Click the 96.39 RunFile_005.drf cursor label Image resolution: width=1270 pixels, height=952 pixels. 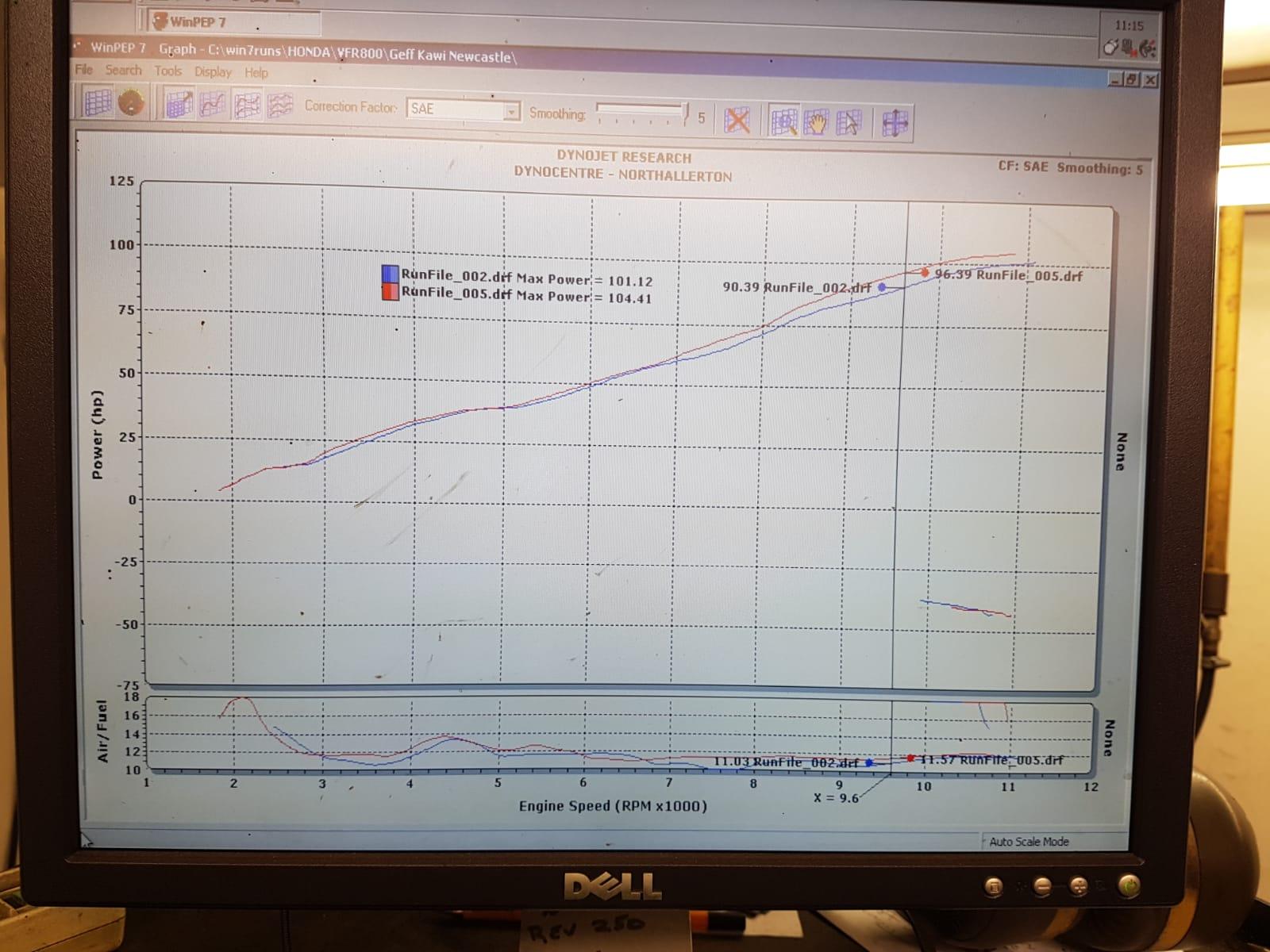[1008, 275]
